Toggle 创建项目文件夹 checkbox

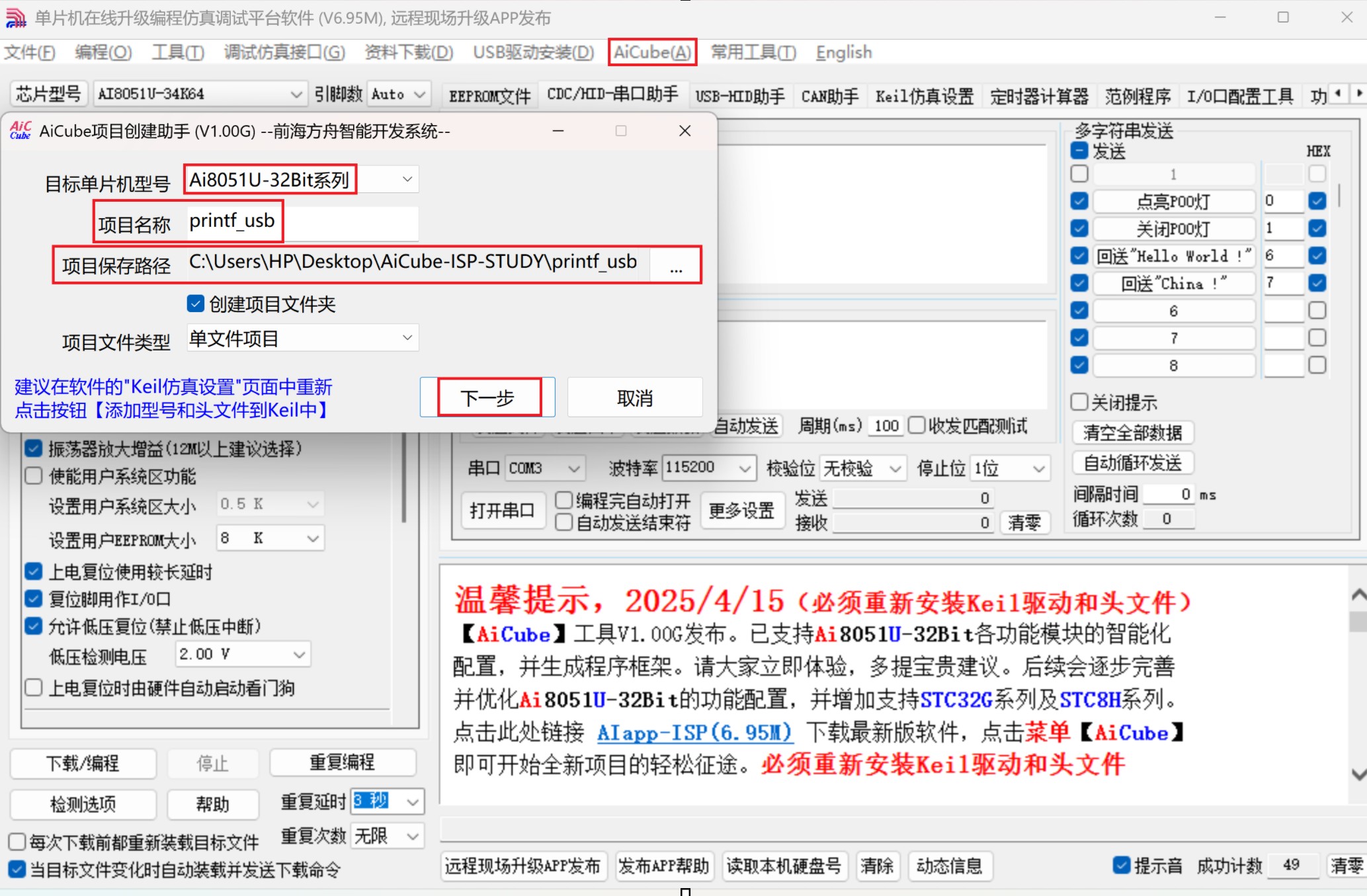coord(196,304)
